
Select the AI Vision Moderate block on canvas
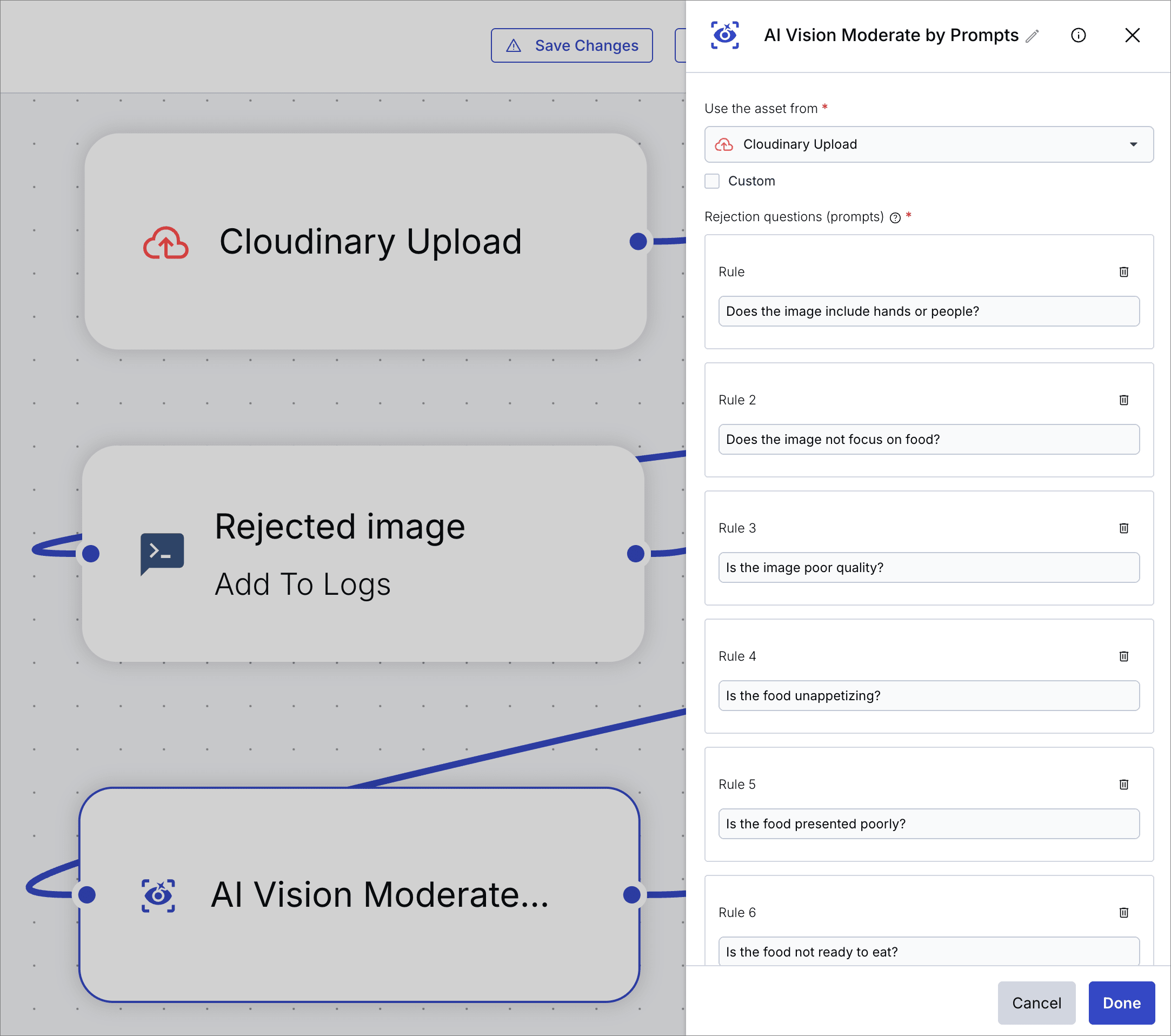point(359,894)
